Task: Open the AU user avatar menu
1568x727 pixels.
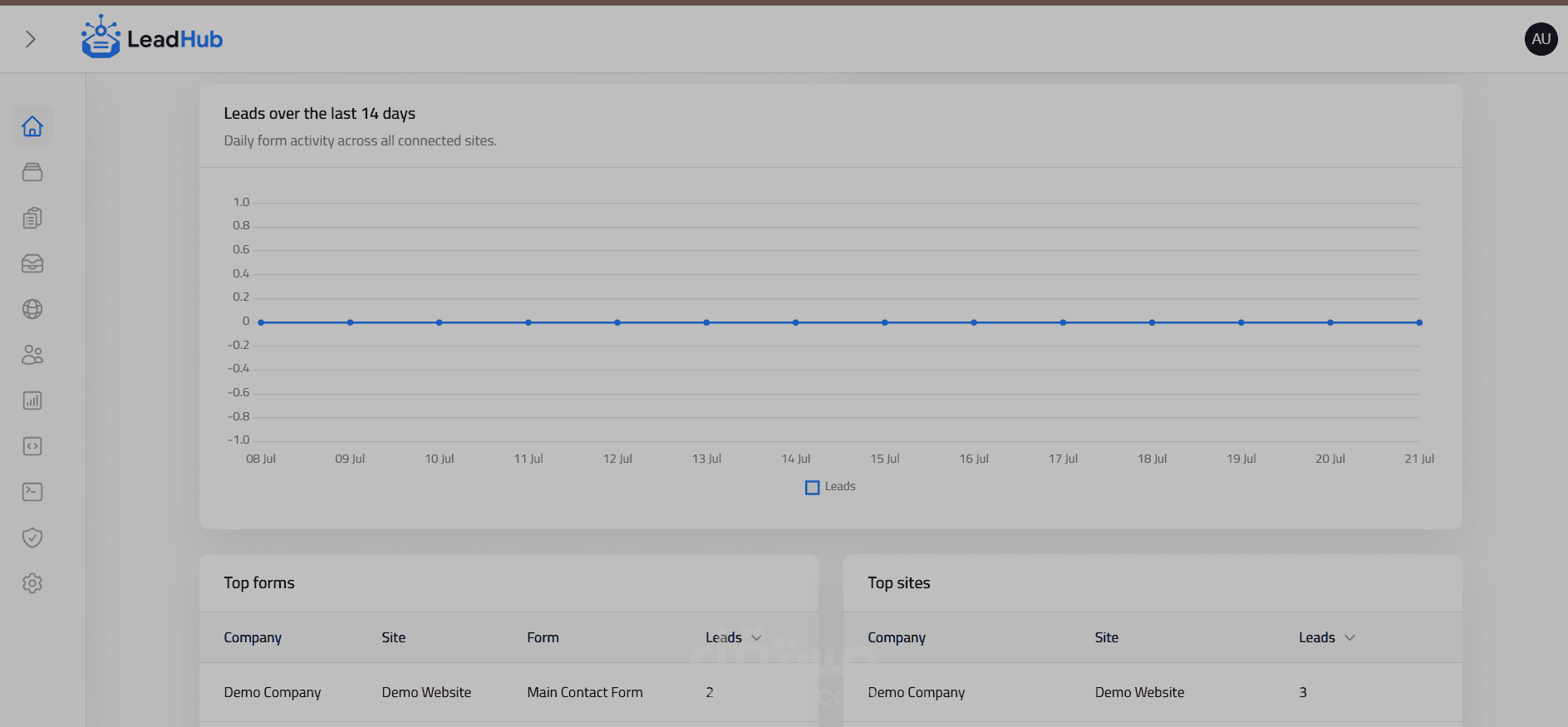Action: tap(1541, 39)
